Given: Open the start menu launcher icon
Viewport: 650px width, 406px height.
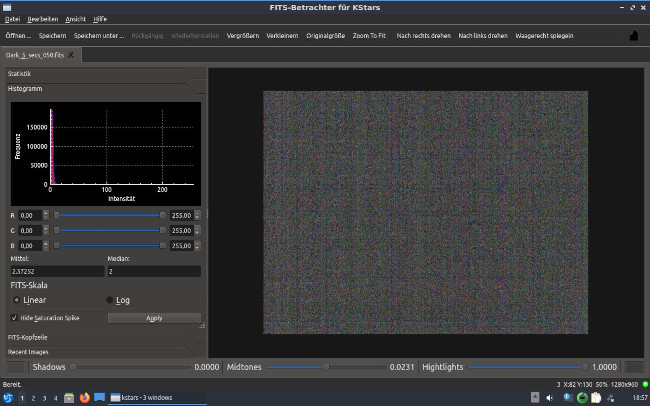Looking at the screenshot, I should pos(9,397).
